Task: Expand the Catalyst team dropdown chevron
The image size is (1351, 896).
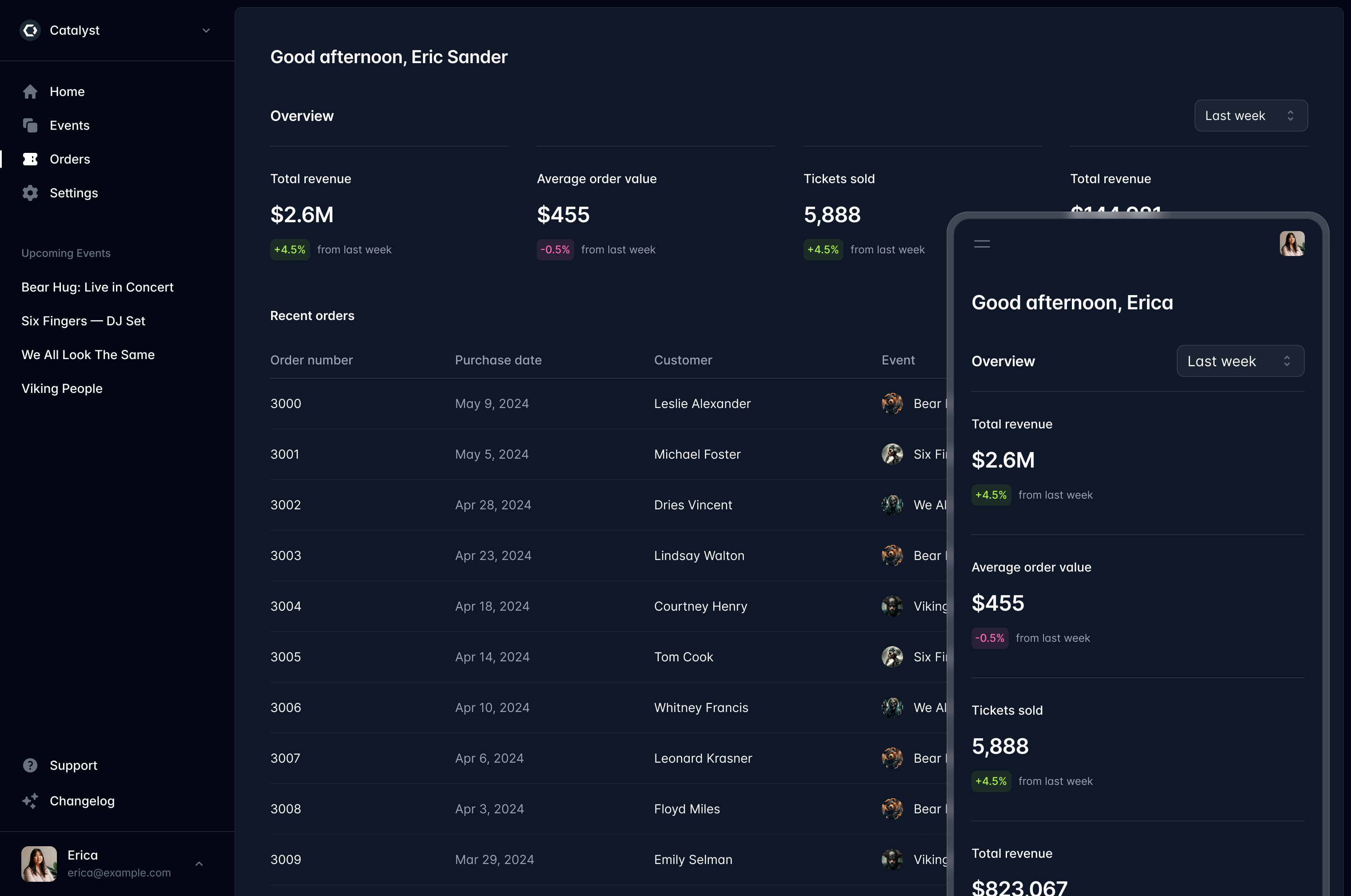Action: click(206, 30)
